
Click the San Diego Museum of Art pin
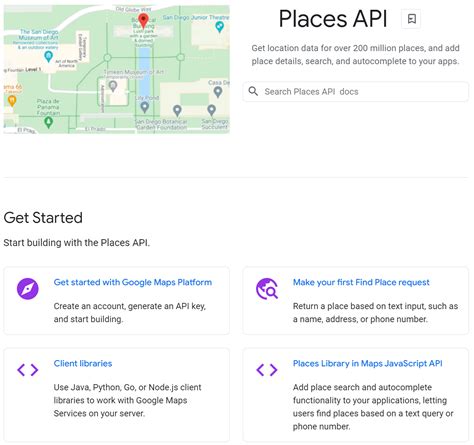[48, 57]
